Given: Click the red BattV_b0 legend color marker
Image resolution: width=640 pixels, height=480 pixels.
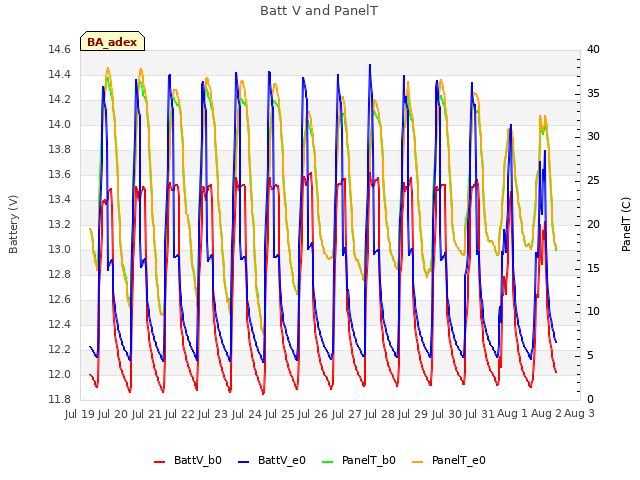Looking at the screenshot, I should tap(160, 462).
